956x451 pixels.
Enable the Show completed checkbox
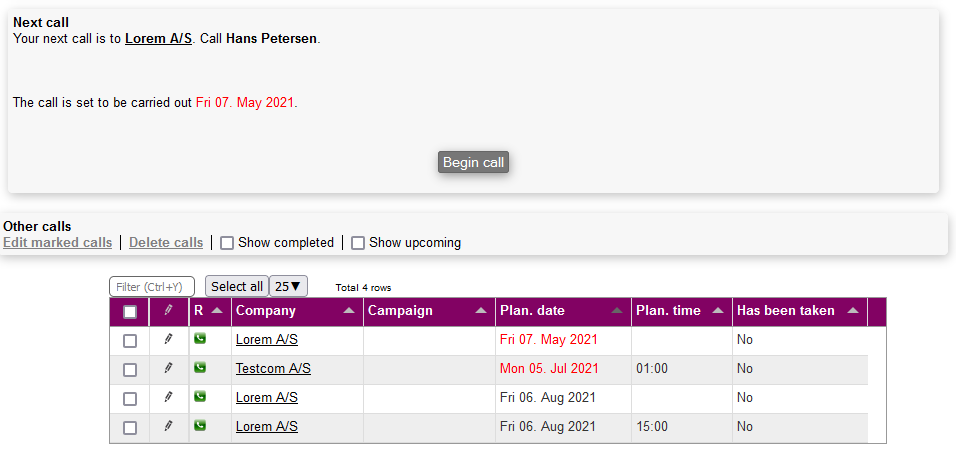click(x=227, y=243)
